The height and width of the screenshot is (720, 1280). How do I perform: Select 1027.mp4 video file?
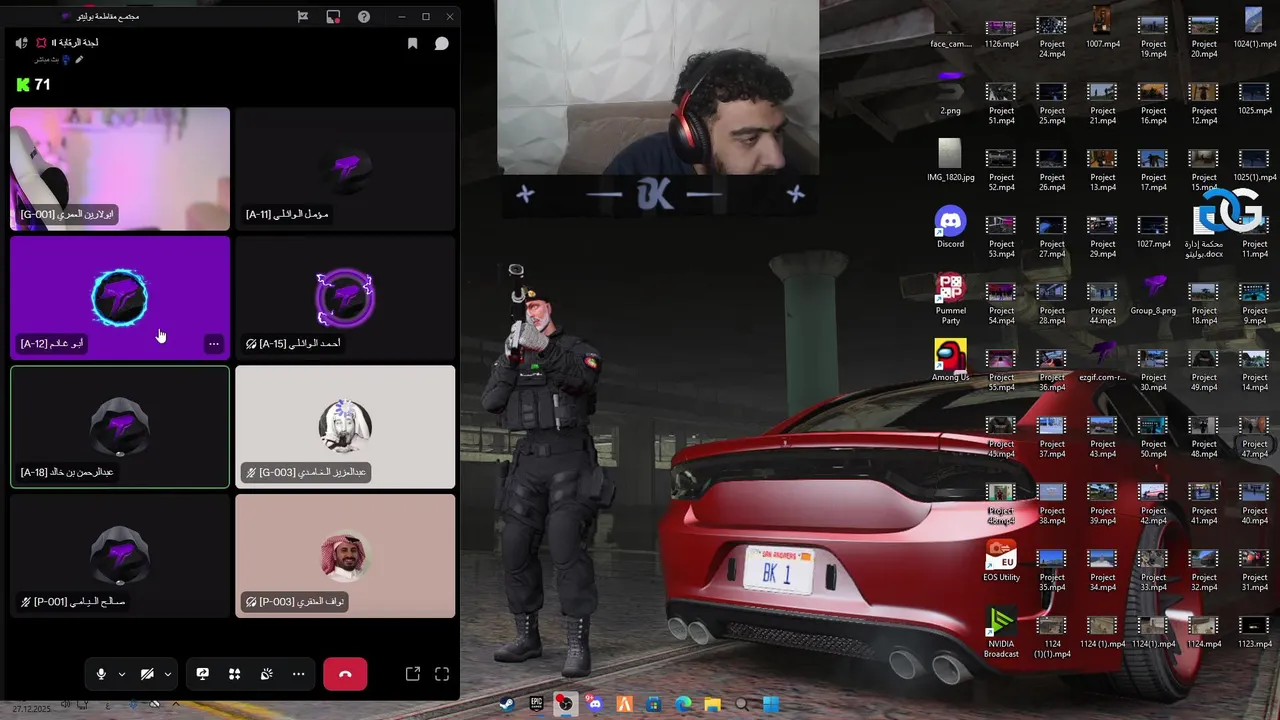[1153, 233]
